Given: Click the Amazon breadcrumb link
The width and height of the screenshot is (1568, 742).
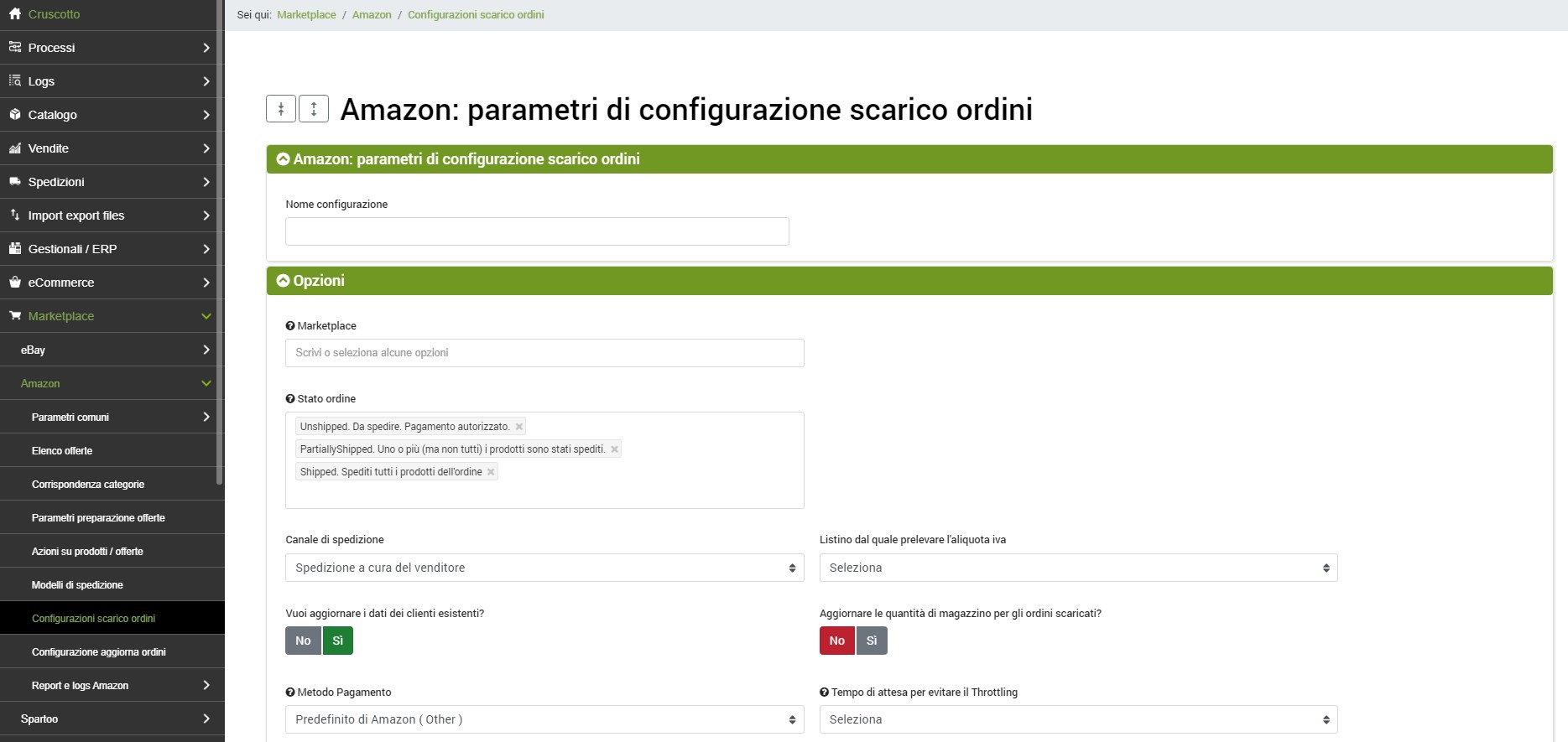Looking at the screenshot, I should pyautogui.click(x=372, y=15).
